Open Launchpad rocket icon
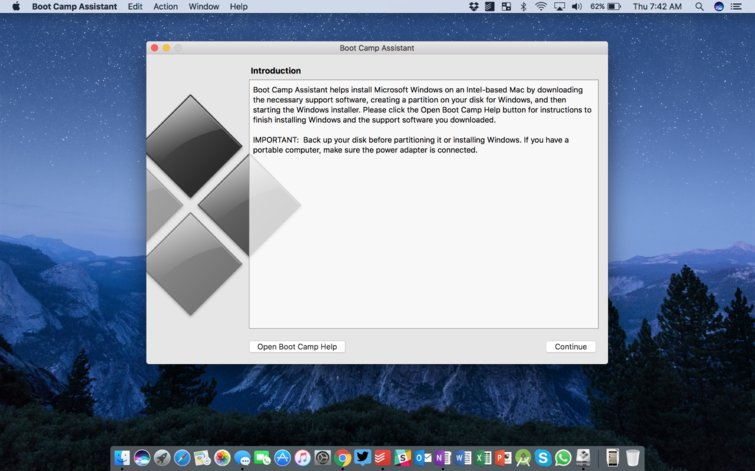This screenshot has height=471, width=755. point(162,457)
